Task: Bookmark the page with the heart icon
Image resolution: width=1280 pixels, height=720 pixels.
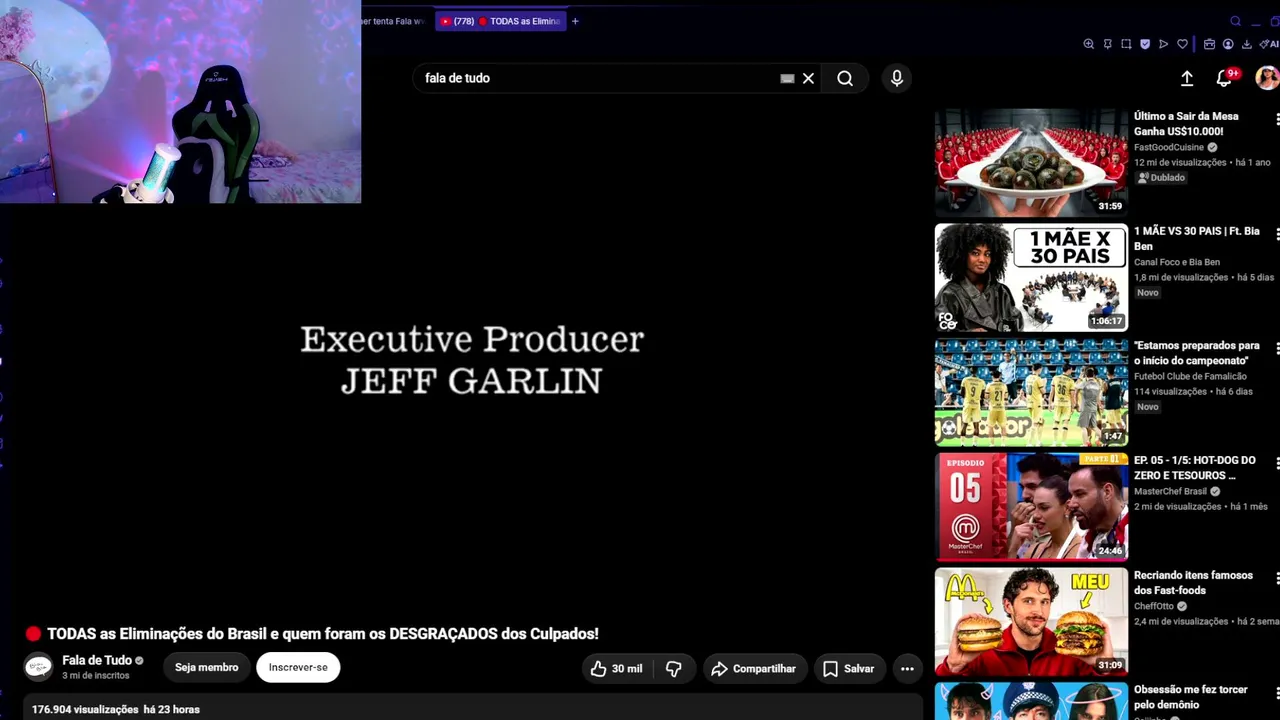Action: [1182, 44]
